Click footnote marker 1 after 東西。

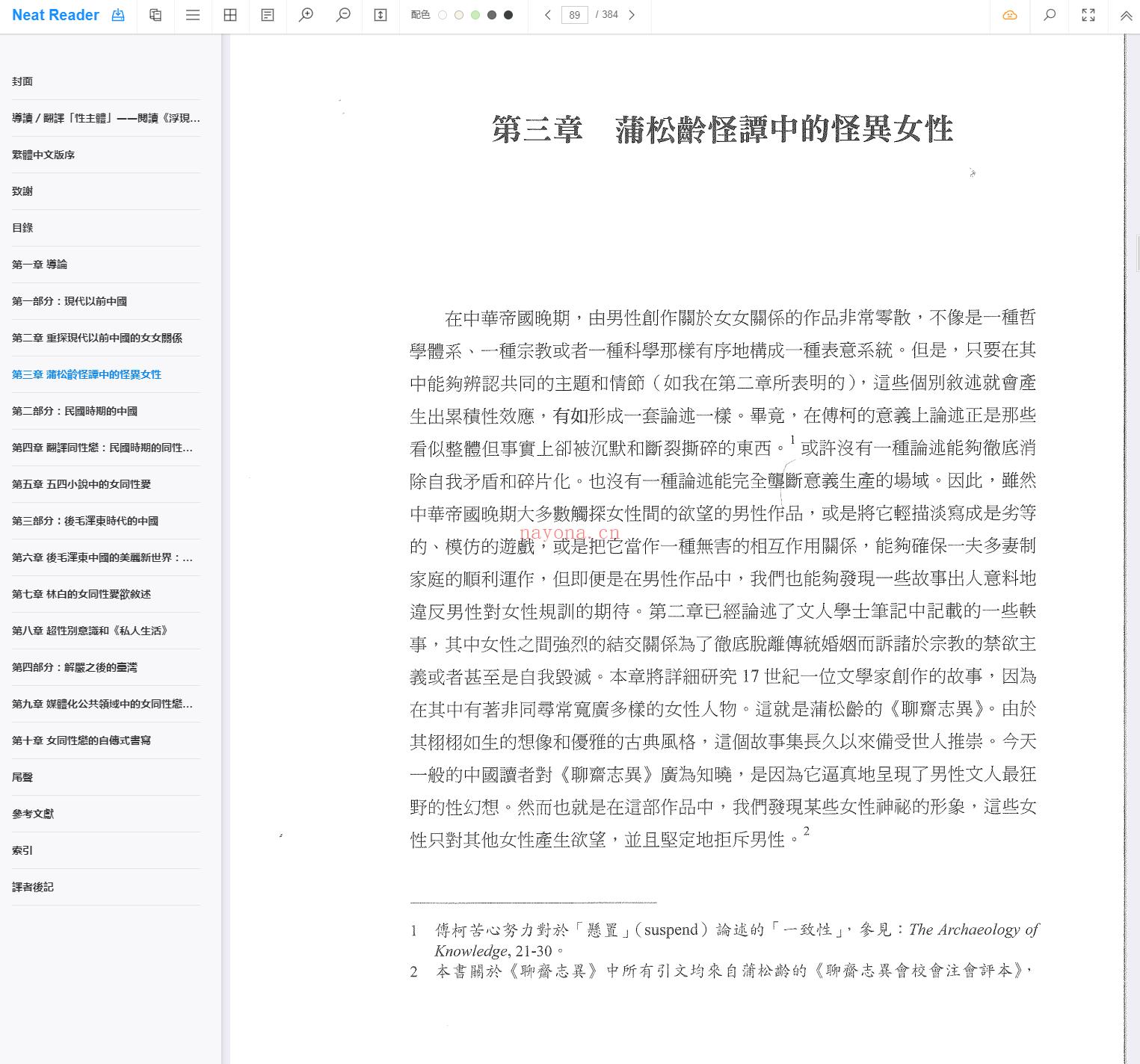point(792,440)
